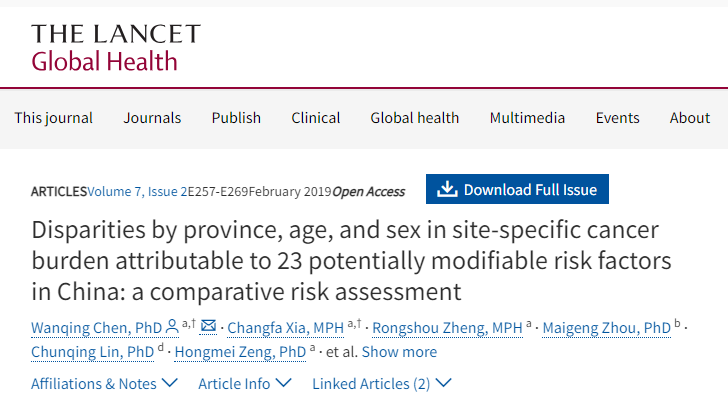Open the Journals menu

click(152, 118)
